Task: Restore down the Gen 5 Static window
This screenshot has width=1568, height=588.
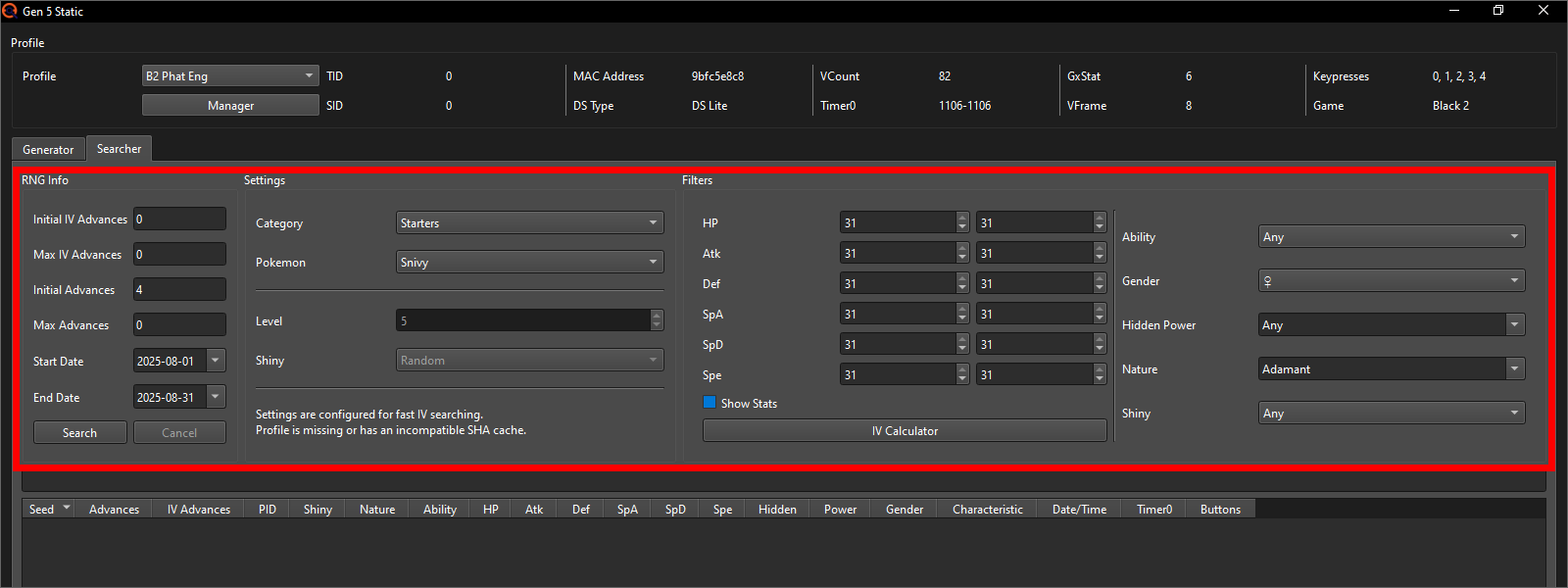Action: [1498, 11]
